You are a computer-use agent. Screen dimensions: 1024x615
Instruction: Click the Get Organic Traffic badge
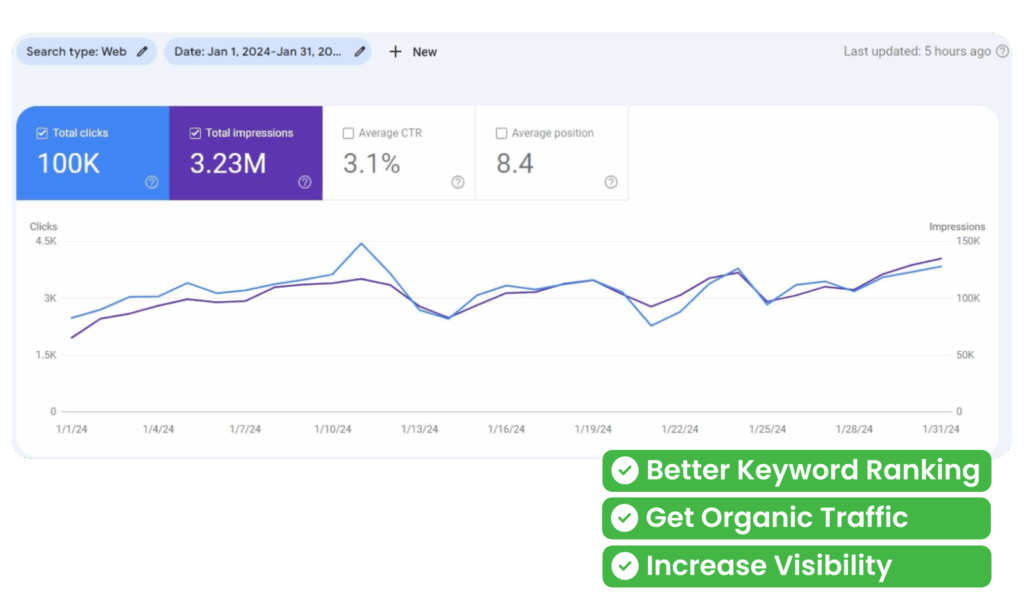click(796, 518)
